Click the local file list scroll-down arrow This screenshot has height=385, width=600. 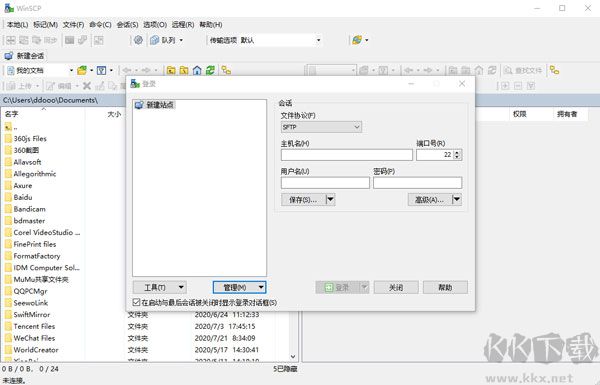[293, 356]
